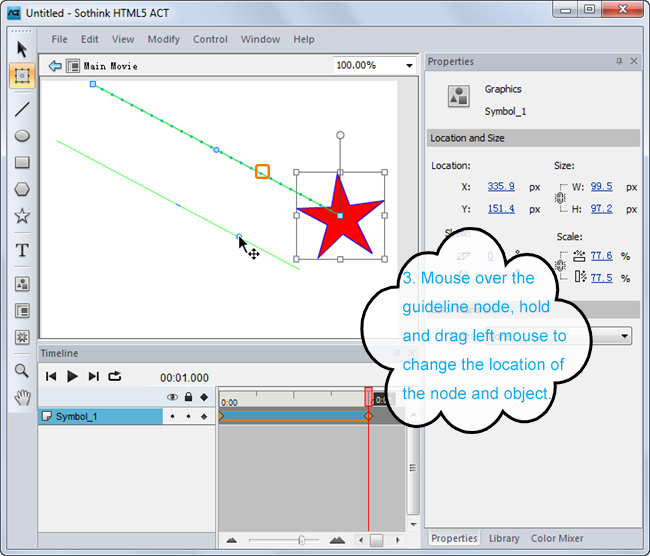Click the vertical scale value 77.5

pyautogui.click(x=601, y=278)
